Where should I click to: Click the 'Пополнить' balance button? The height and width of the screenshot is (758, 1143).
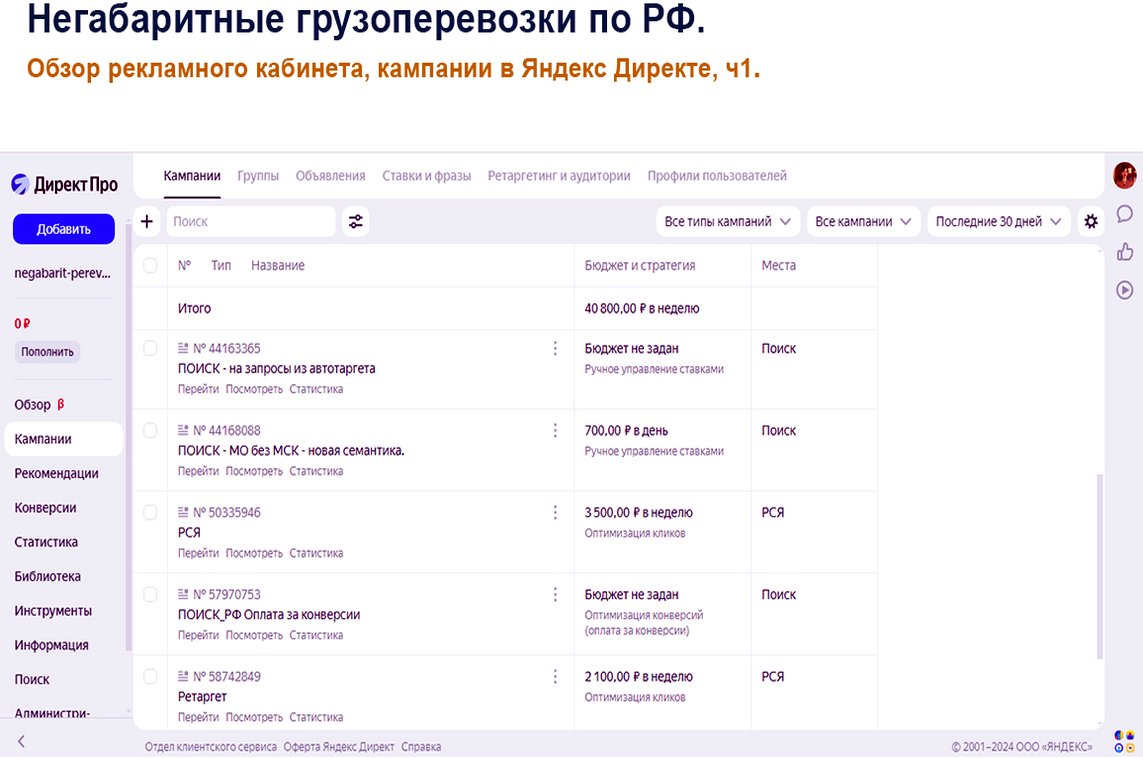(x=48, y=352)
